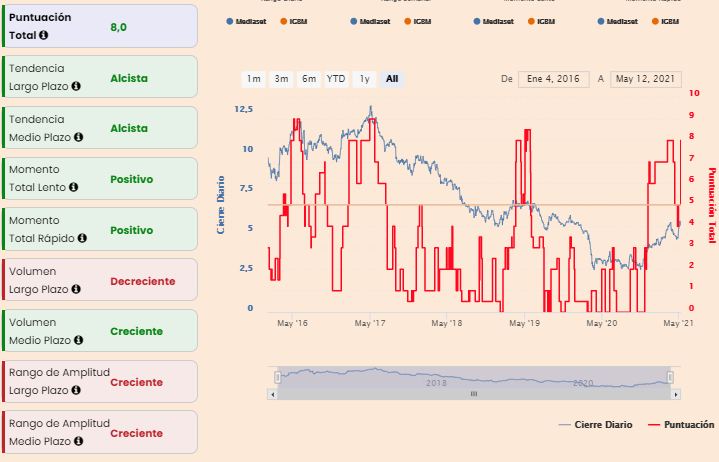The width and height of the screenshot is (719, 462).
Task: Edit the end date May 12, 2021
Action: (x=646, y=79)
